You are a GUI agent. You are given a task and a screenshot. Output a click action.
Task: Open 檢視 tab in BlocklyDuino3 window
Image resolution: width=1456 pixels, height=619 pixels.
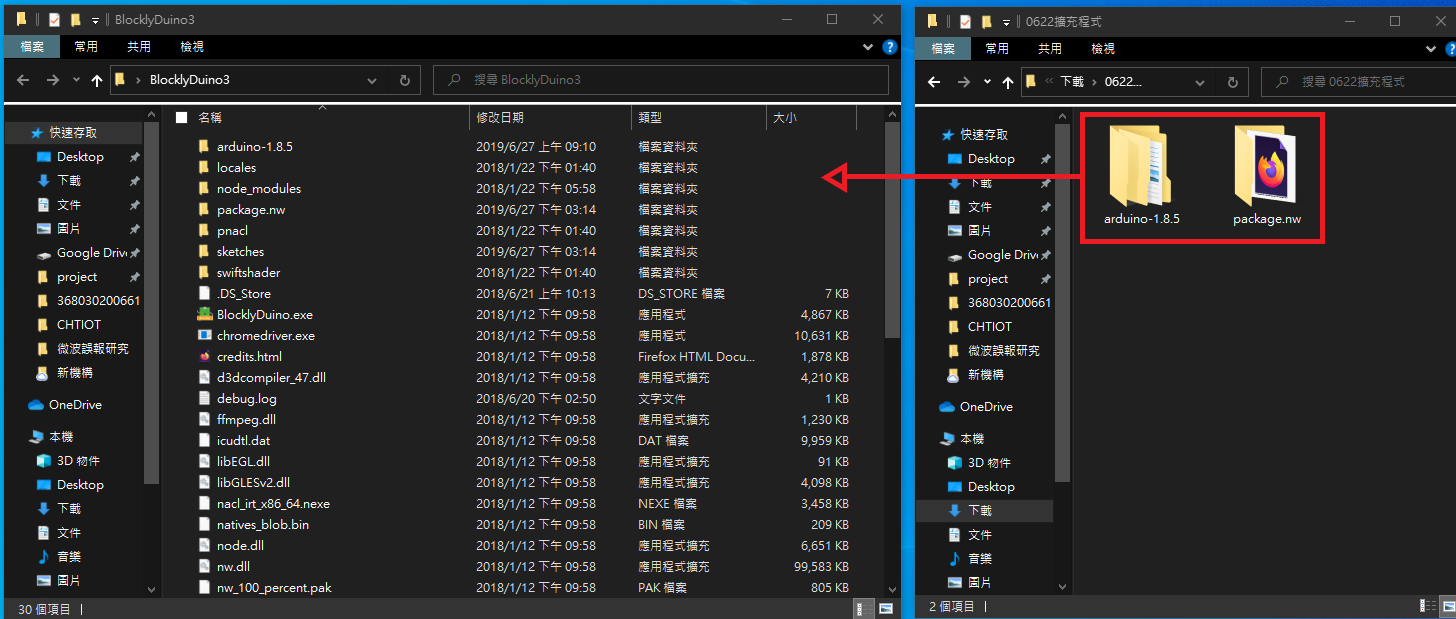point(192,47)
